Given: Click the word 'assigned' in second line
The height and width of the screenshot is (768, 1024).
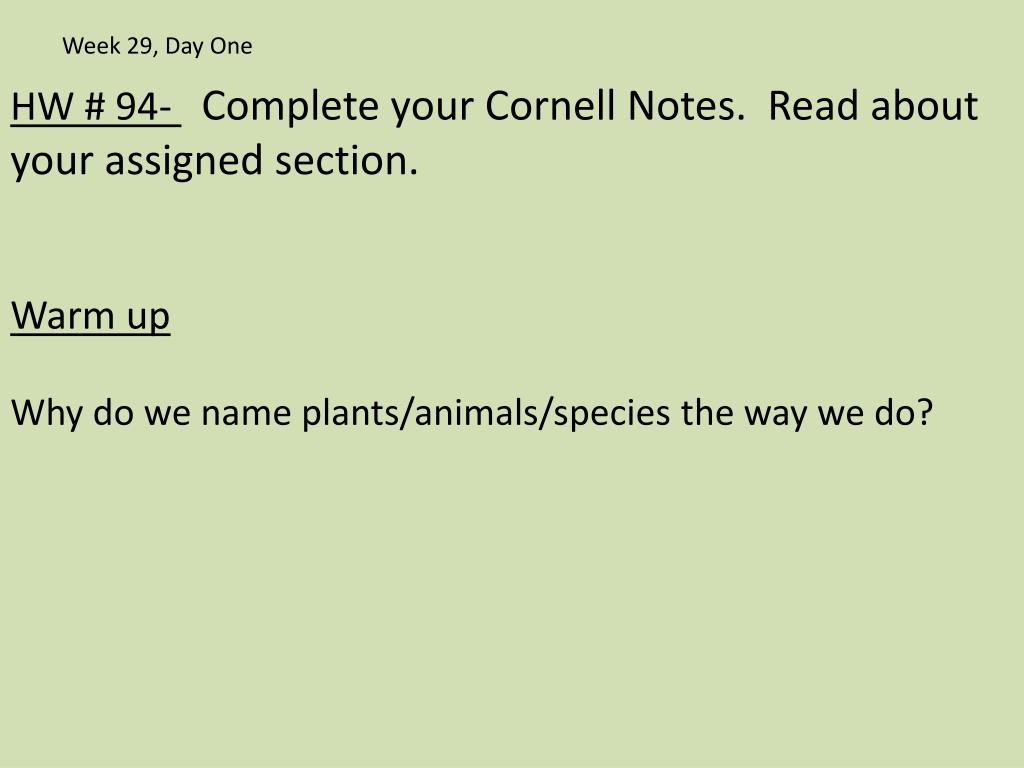Looking at the screenshot, I should point(184,162).
